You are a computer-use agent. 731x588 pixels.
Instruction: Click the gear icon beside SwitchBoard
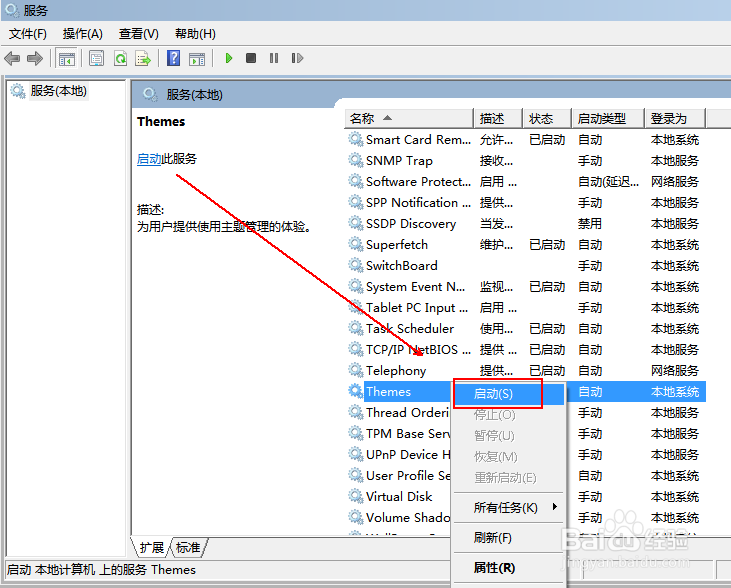[x=356, y=265]
